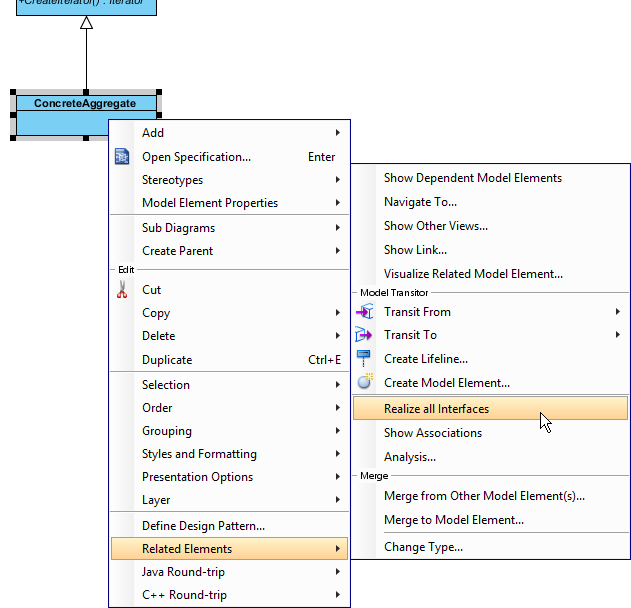Open the C++ Round-trip submenu
Image resolution: width=631 pixels, height=608 pixels.
point(229,594)
